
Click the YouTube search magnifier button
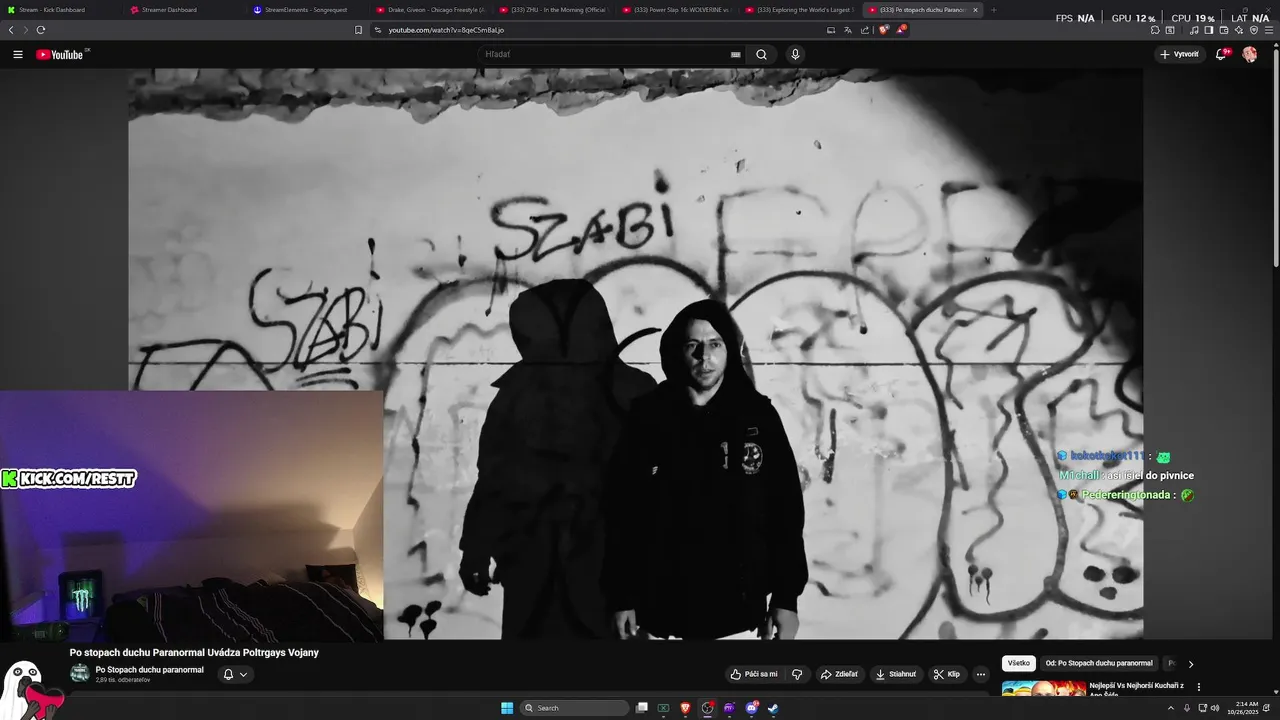point(761,54)
